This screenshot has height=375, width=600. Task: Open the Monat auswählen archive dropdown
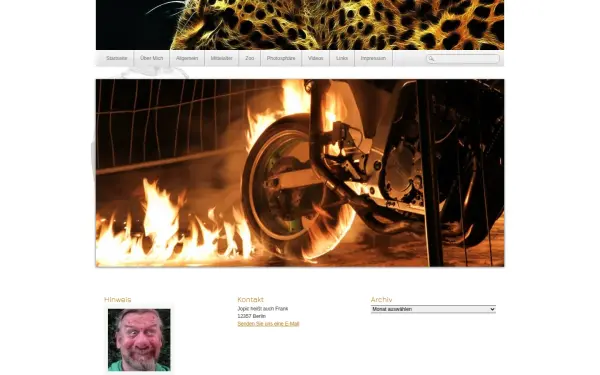(433, 309)
